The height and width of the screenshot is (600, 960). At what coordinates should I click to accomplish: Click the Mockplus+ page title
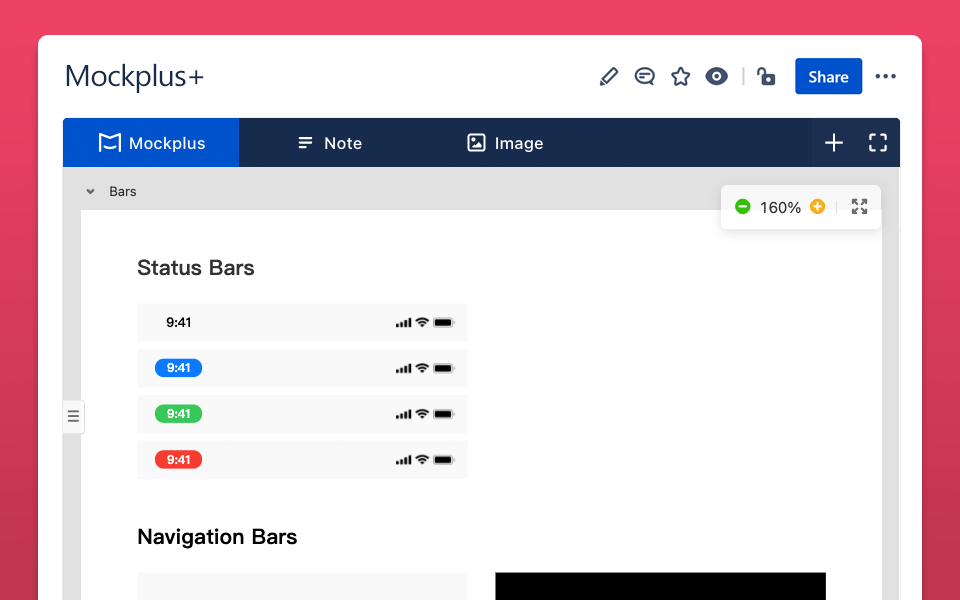[134, 77]
